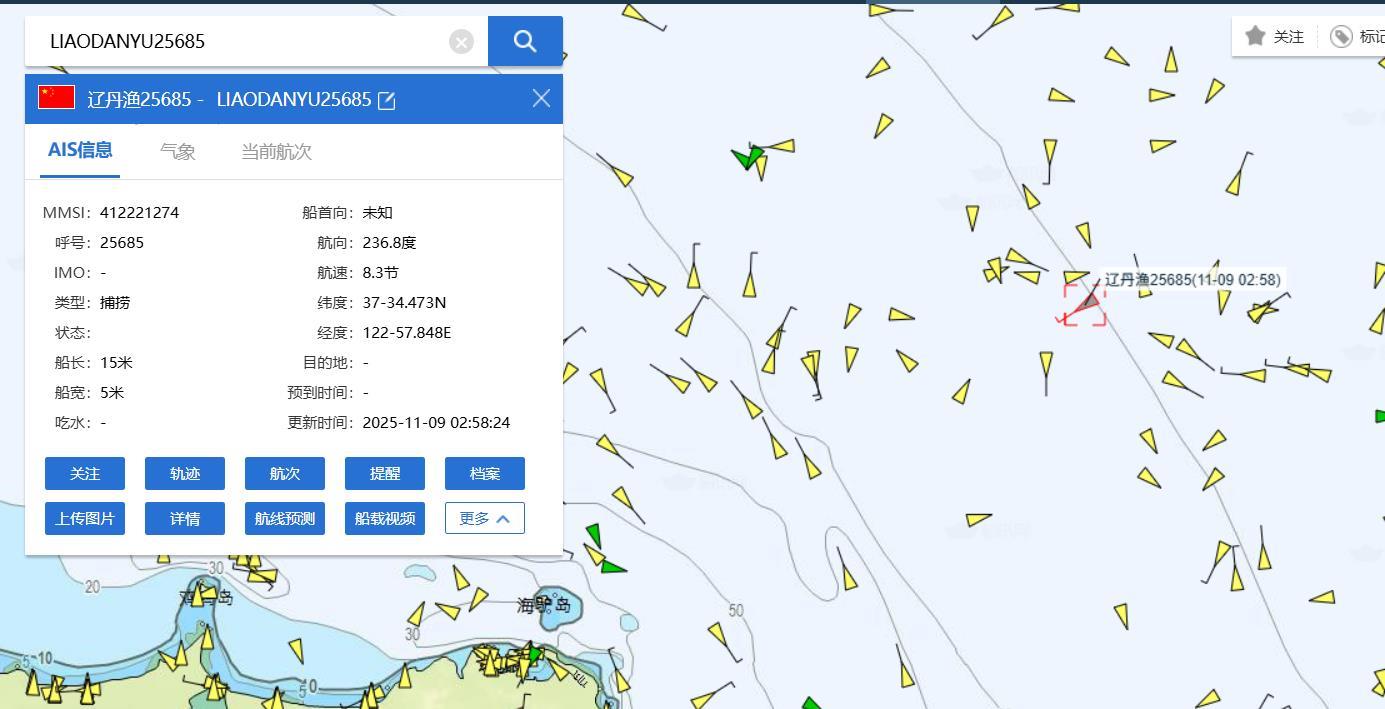Click the green vessel marker near top center
This screenshot has width=1385, height=709.
tap(746, 158)
